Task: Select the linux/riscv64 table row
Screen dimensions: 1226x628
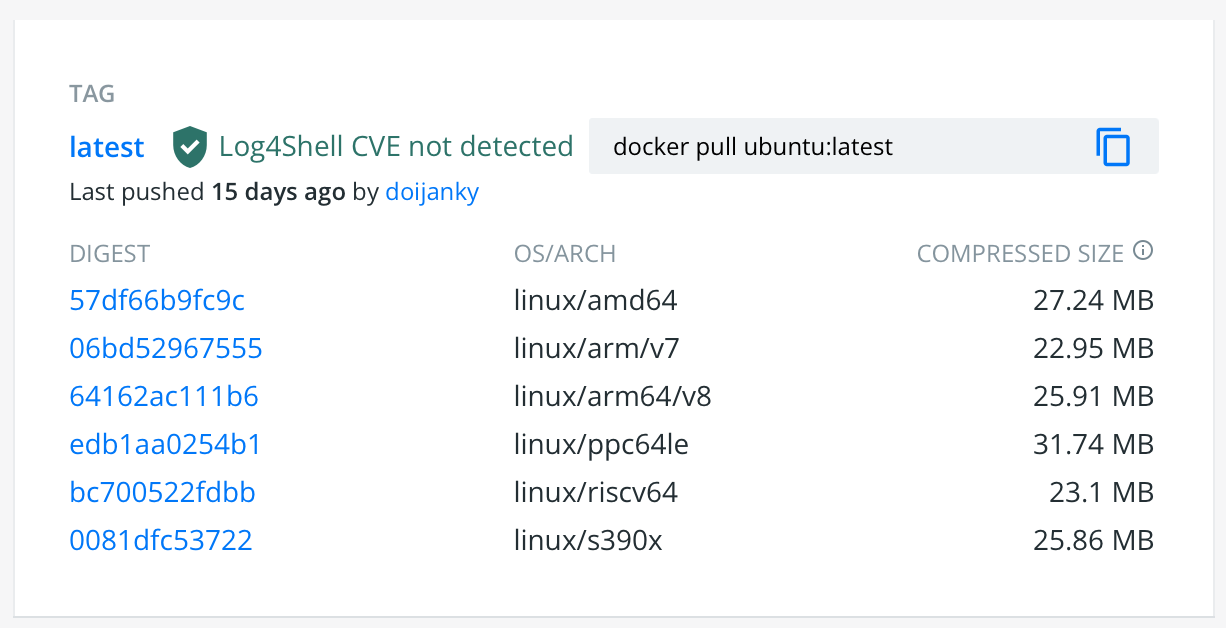Action: point(613,491)
